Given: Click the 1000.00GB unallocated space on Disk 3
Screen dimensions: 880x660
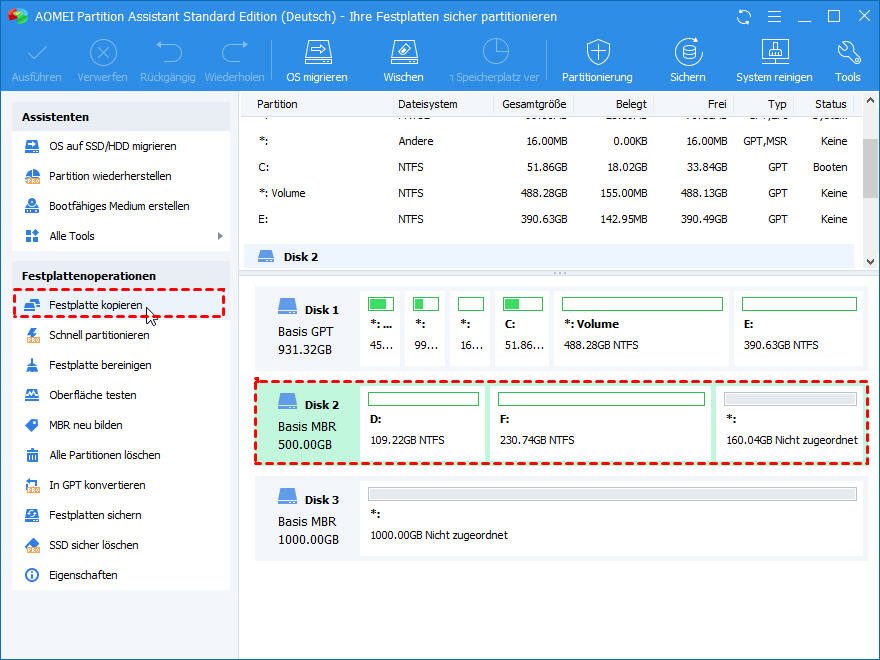Looking at the screenshot, I should [612, 518].
